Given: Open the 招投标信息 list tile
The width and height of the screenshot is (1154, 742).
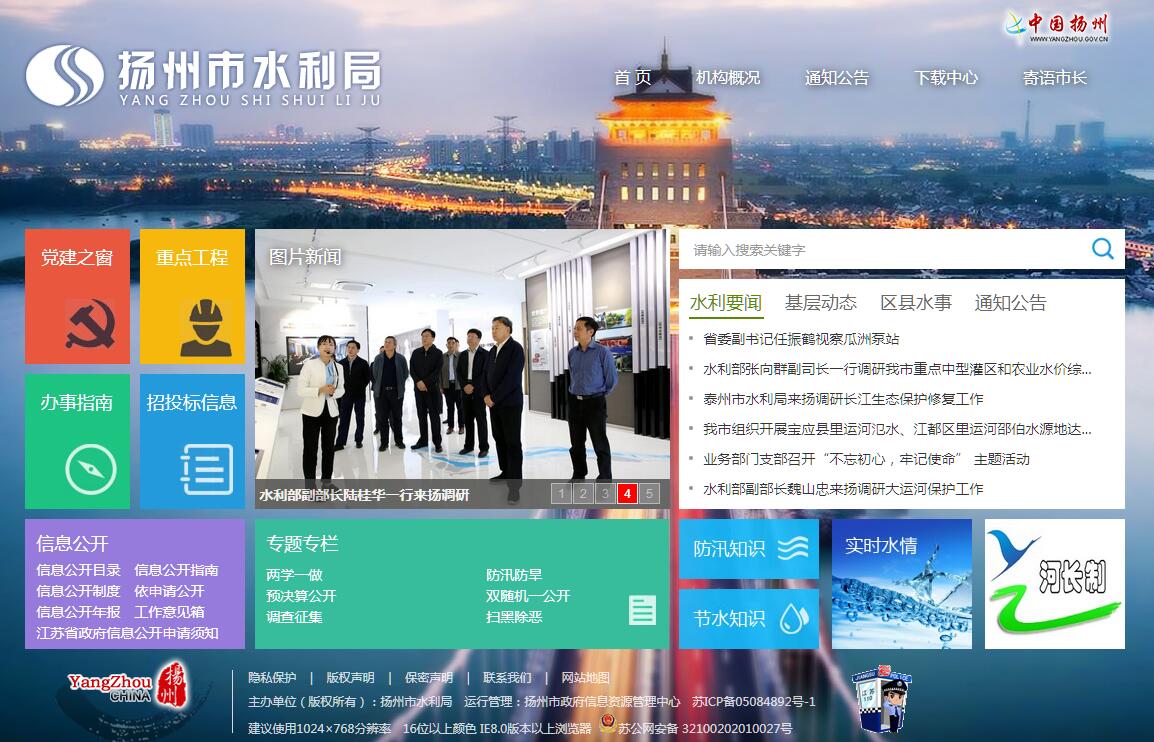Looking at the screenshot, I should coord(192,442).
